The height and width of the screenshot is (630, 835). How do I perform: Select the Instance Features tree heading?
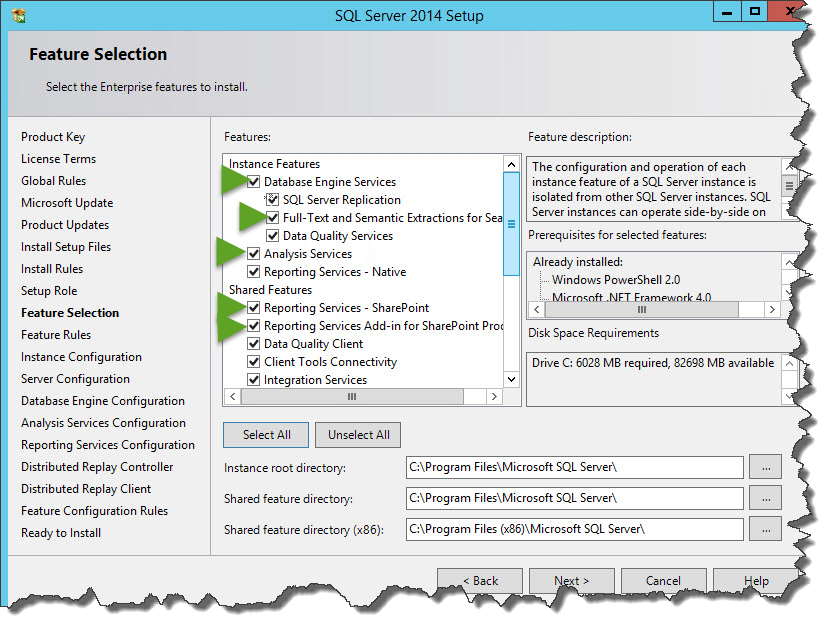coord(274,164)
